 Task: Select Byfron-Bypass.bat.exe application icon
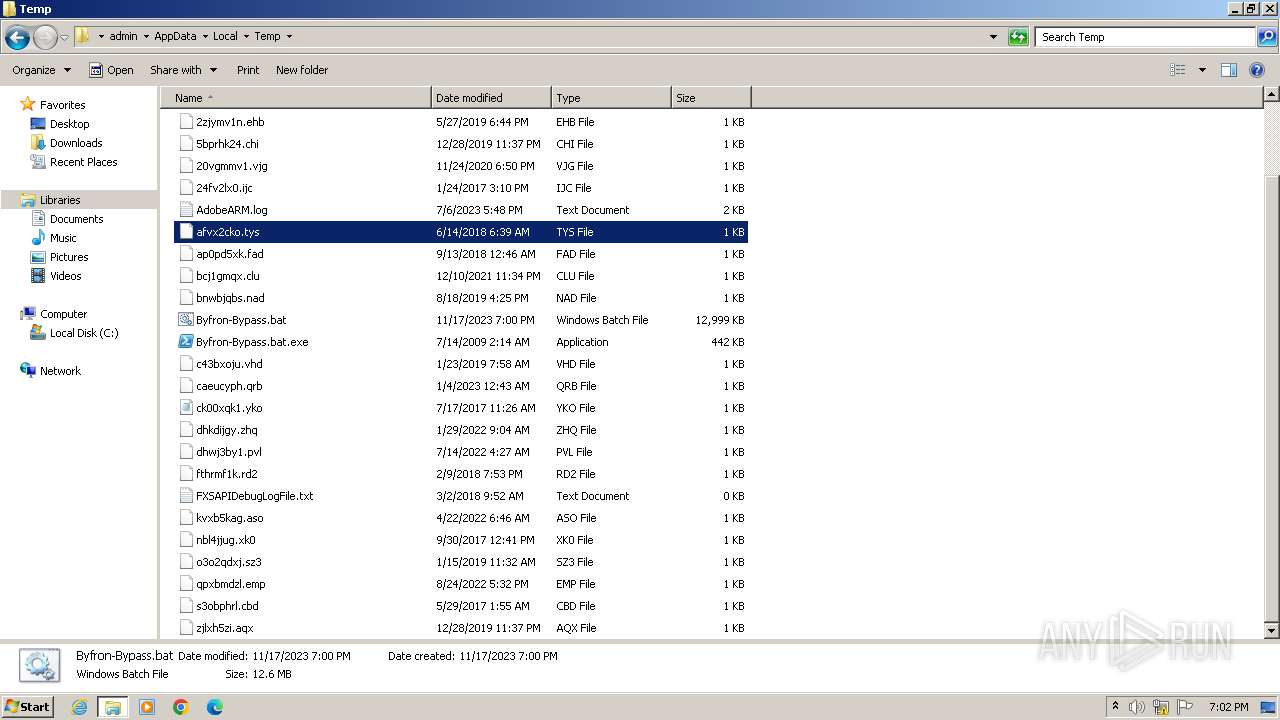[x=185, y=342]
